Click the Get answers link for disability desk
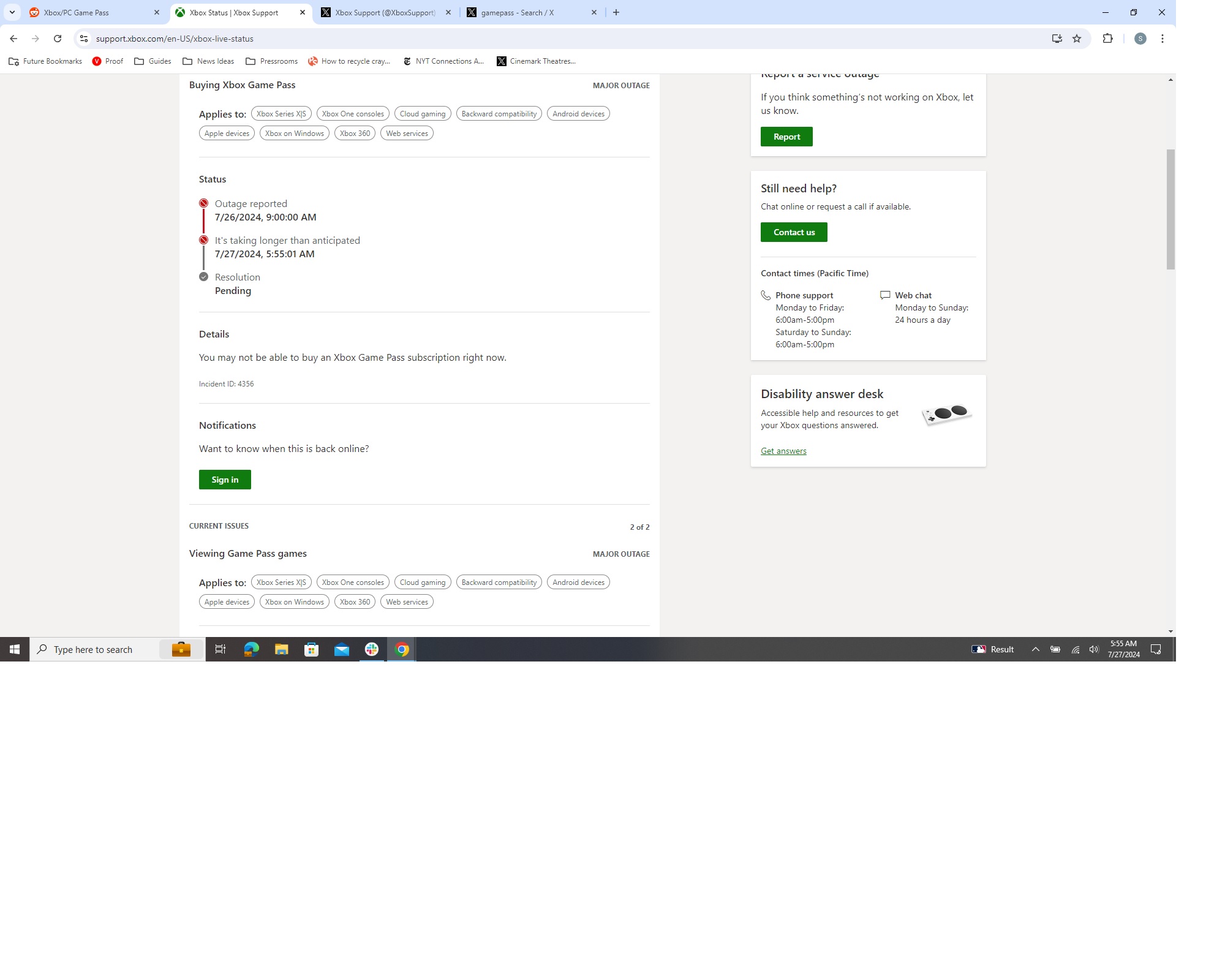The height and width of the screenshot is (980, 1225). pyautogui.click(x=784, y=450)
